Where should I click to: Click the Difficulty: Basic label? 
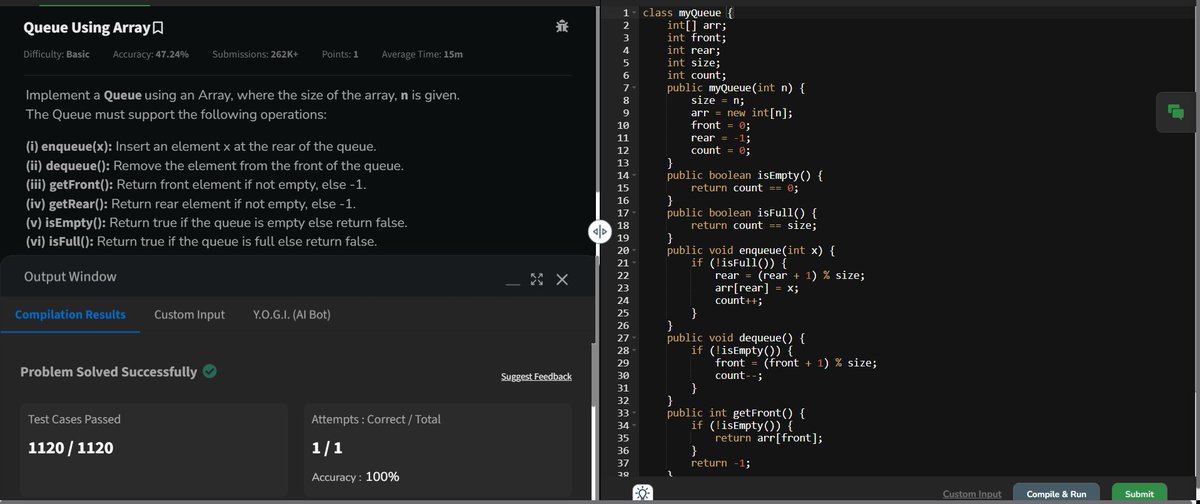(x=56, y=53)
